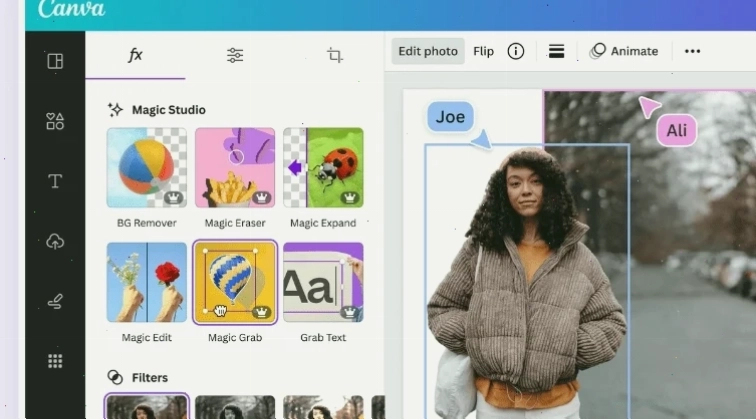The width and height of the screenshot is (756, 420).
Task: Open the Uploads cloud icon
Action: pos(55,241)
